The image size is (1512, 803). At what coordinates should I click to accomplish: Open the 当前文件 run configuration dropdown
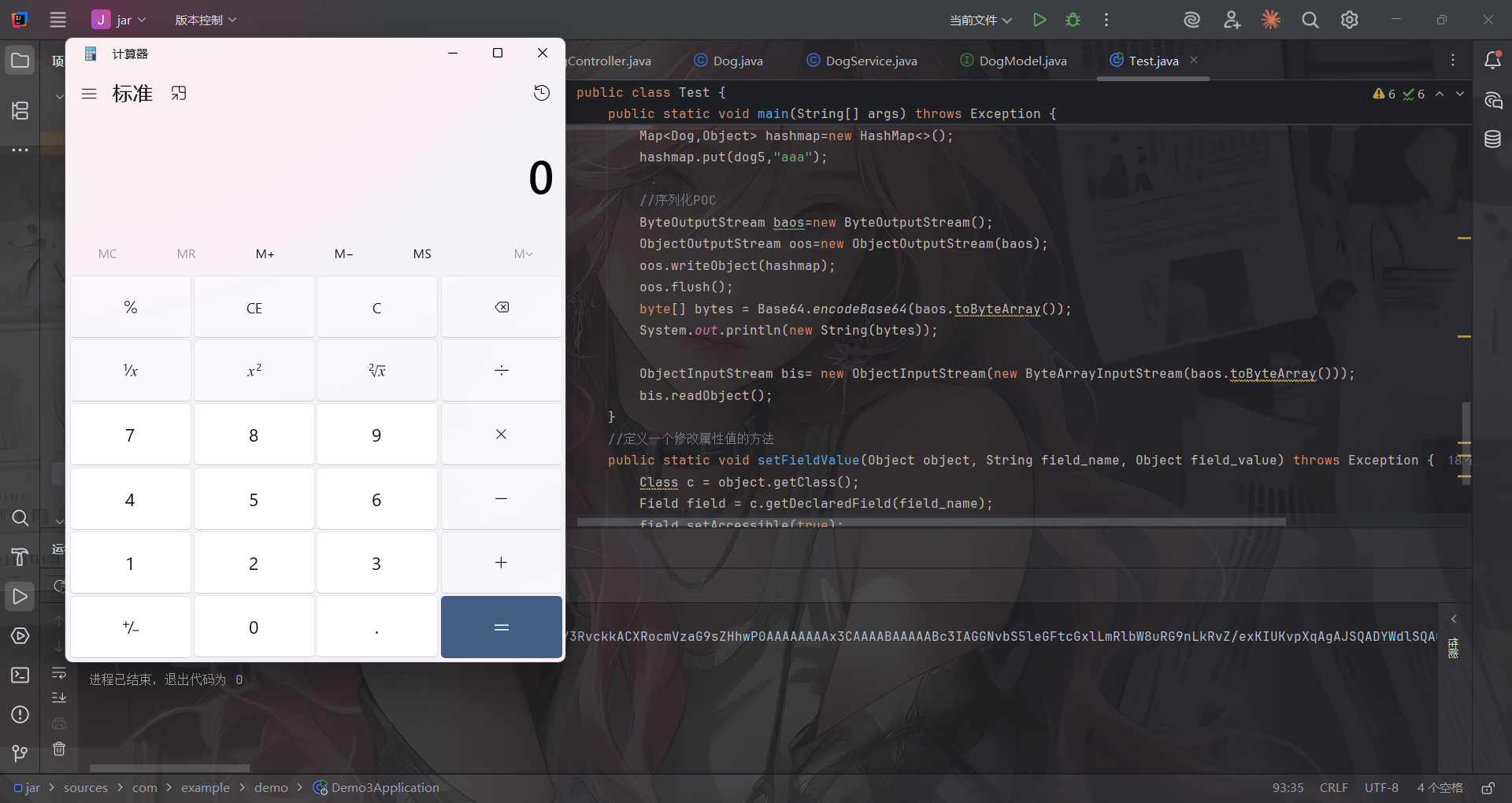(980, 20)
